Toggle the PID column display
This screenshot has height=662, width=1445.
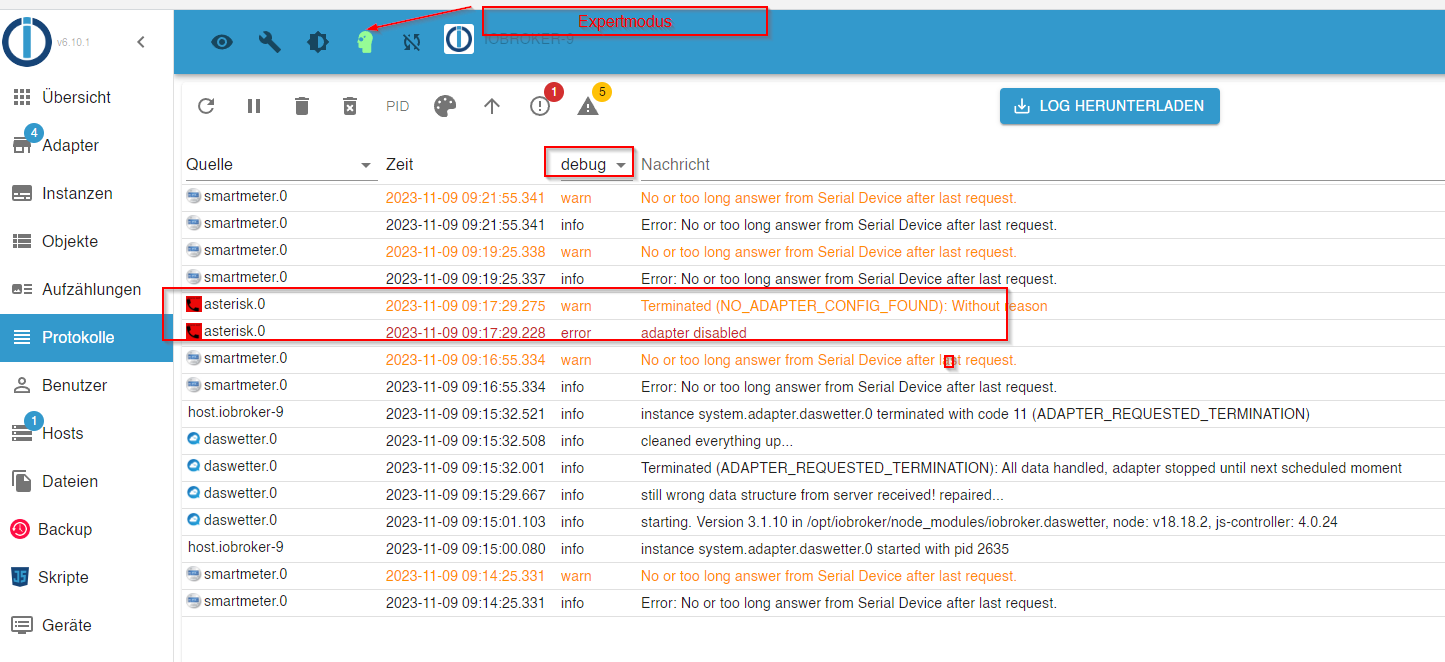click(x=398, y=106)
